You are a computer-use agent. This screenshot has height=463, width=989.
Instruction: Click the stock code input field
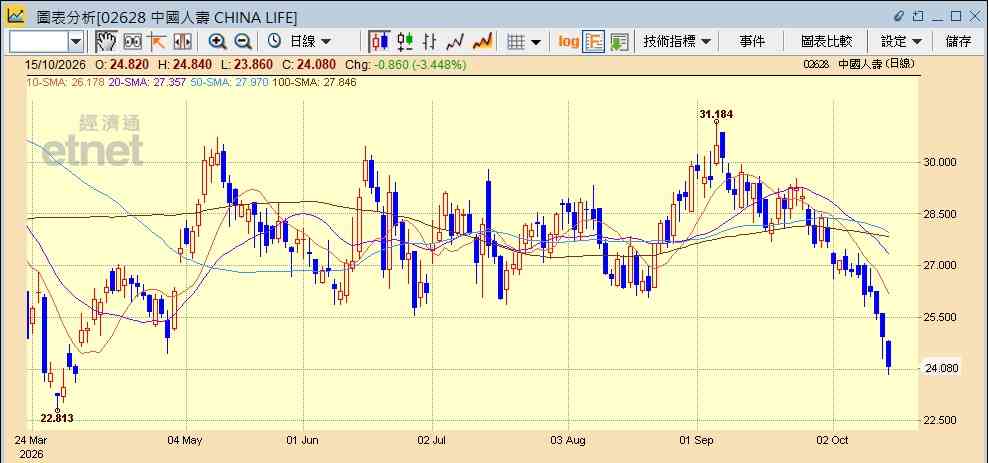[x=39, y=42]
